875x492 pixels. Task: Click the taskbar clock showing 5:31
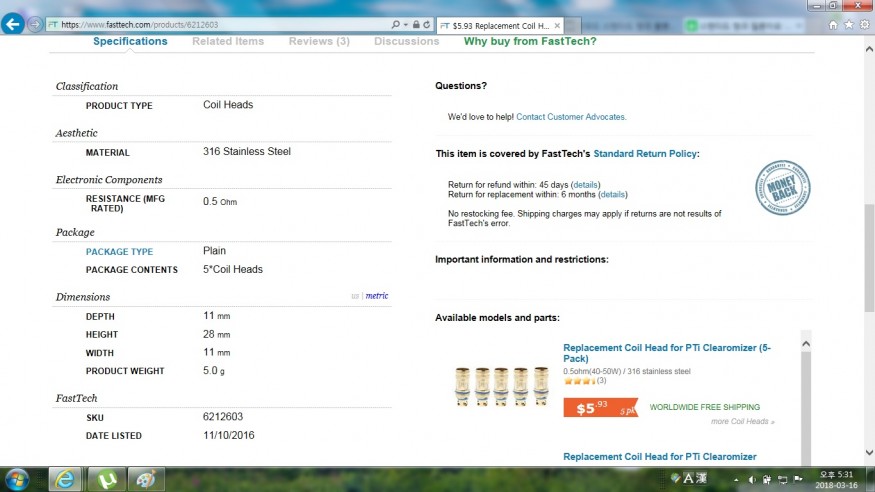tap(836, 480)
